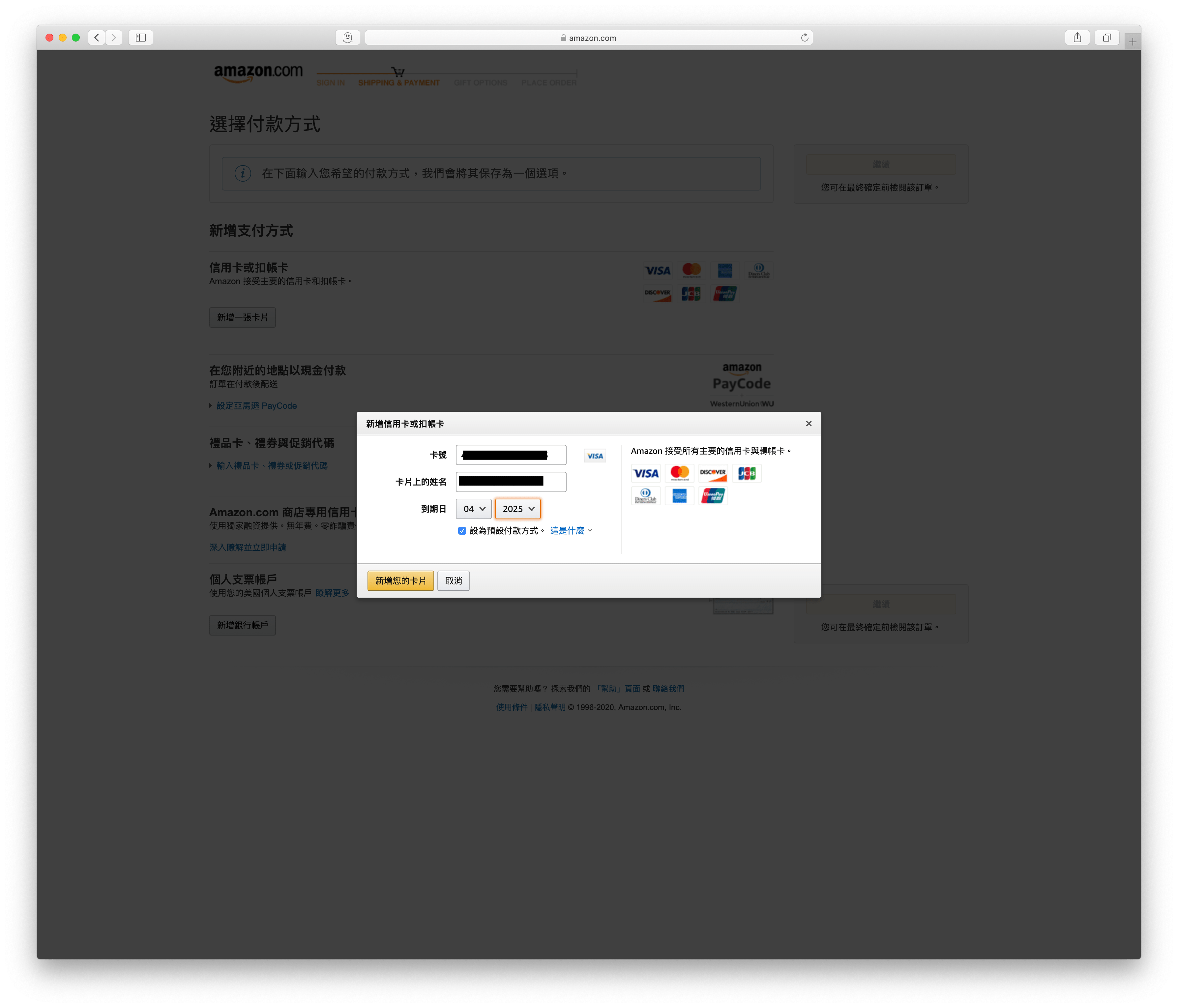Screen dimensions: 1178x1008
Task: Click the name on card field
Action: (511, 482)
